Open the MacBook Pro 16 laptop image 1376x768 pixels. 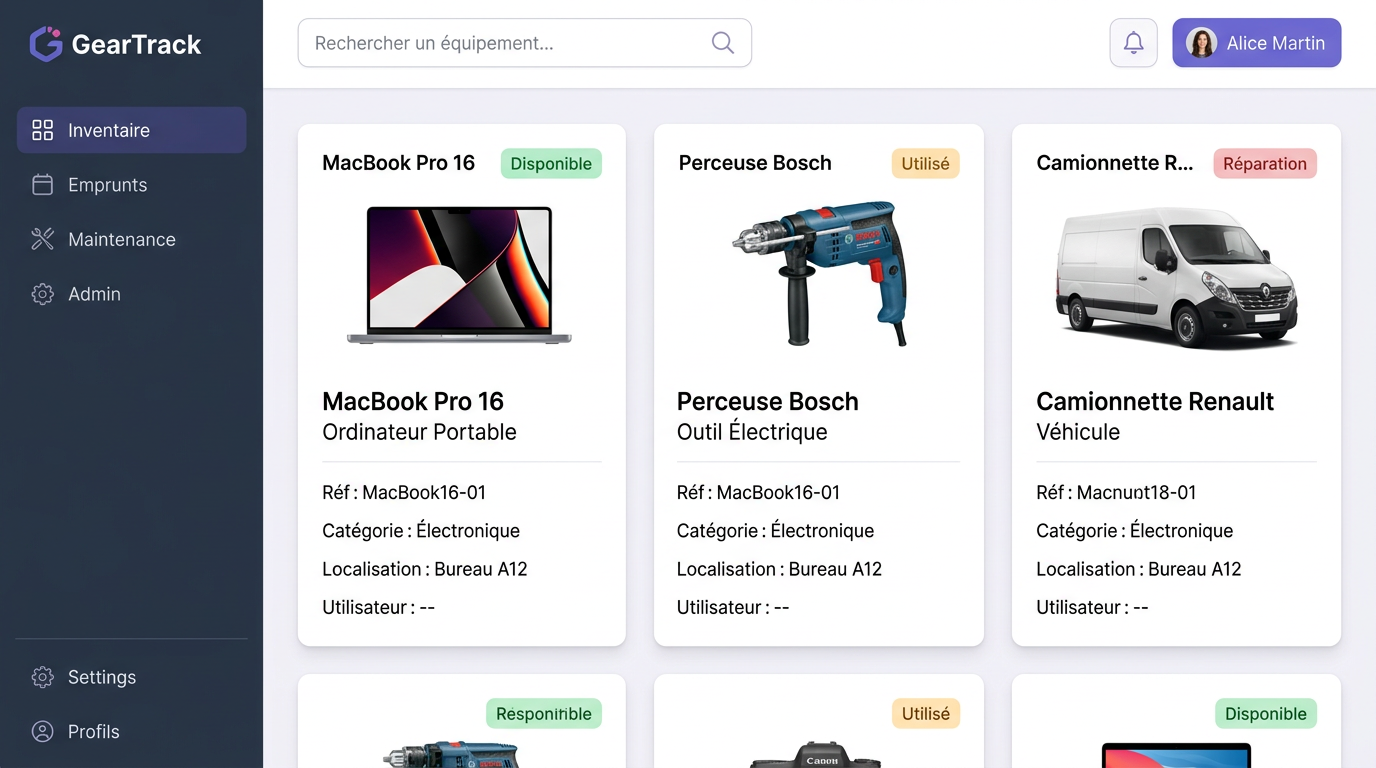pos(460,275)
